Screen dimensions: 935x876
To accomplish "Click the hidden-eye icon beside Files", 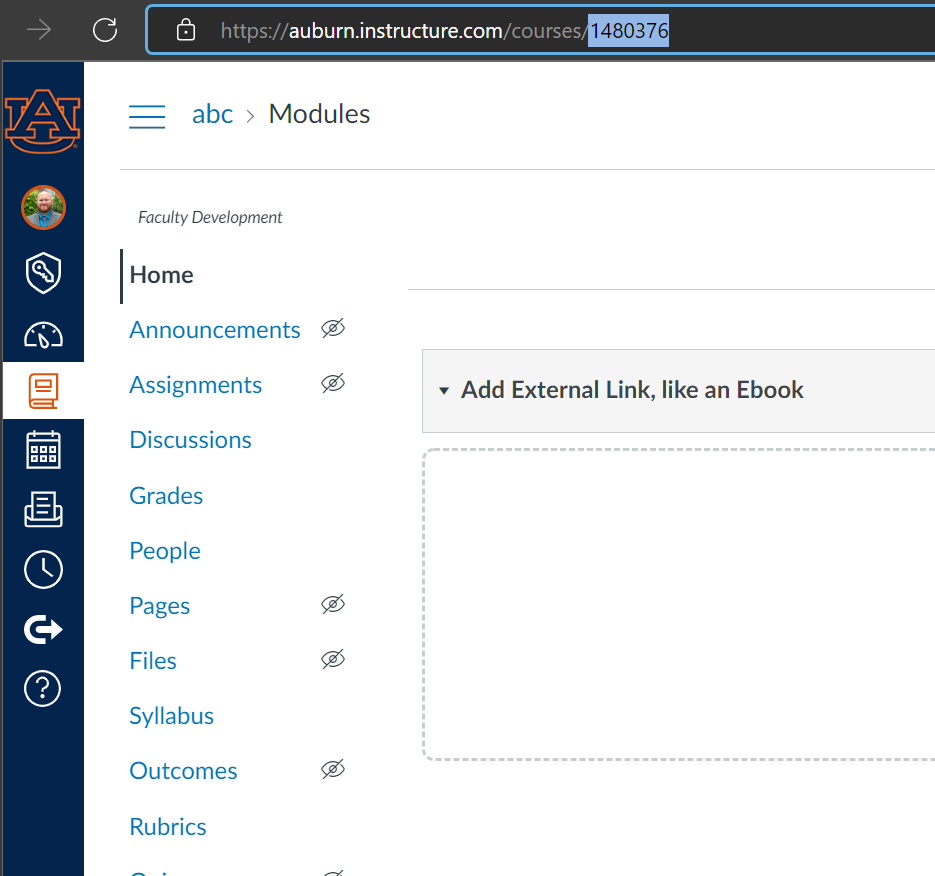I will (333, 660).
